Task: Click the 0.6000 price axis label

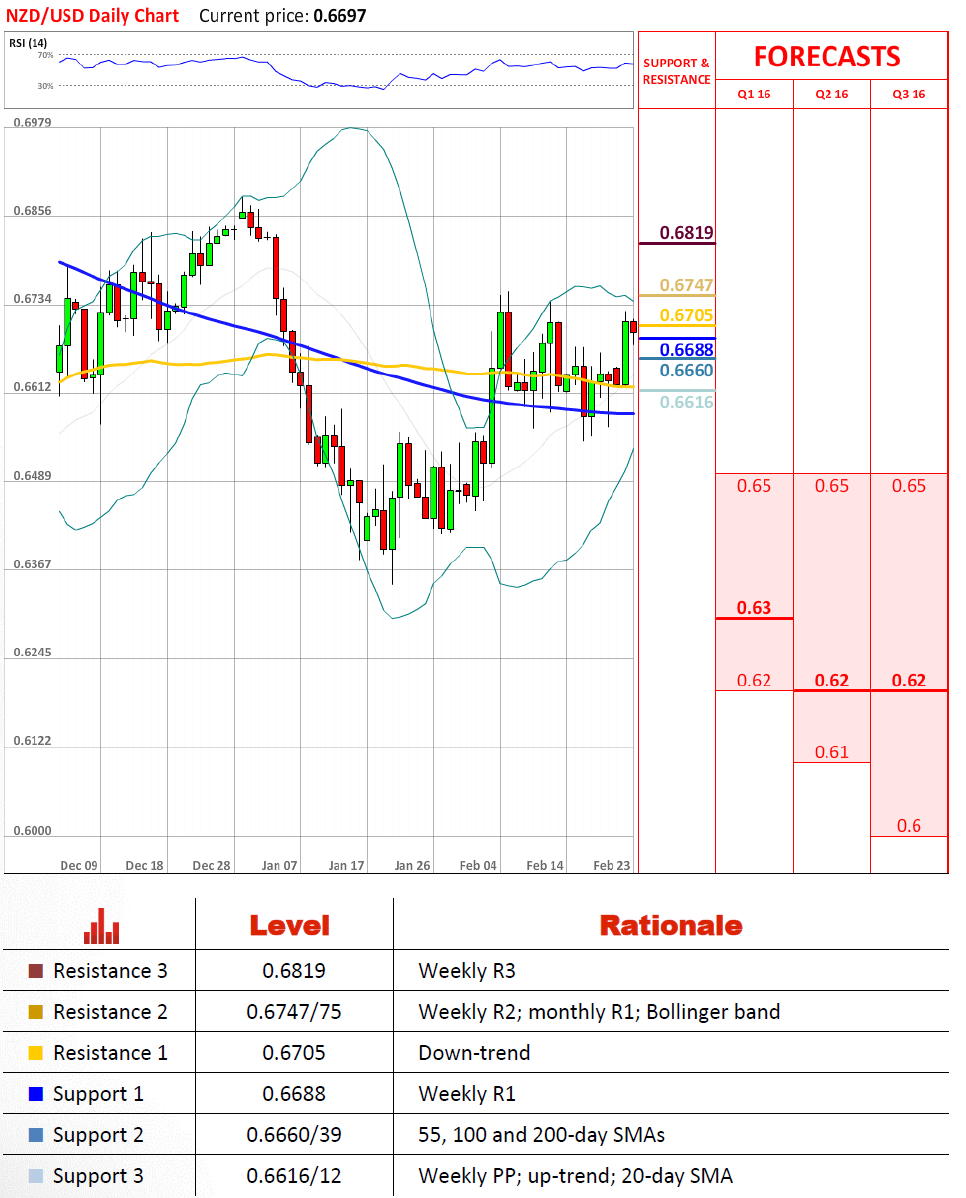Action: pos(32,831)
